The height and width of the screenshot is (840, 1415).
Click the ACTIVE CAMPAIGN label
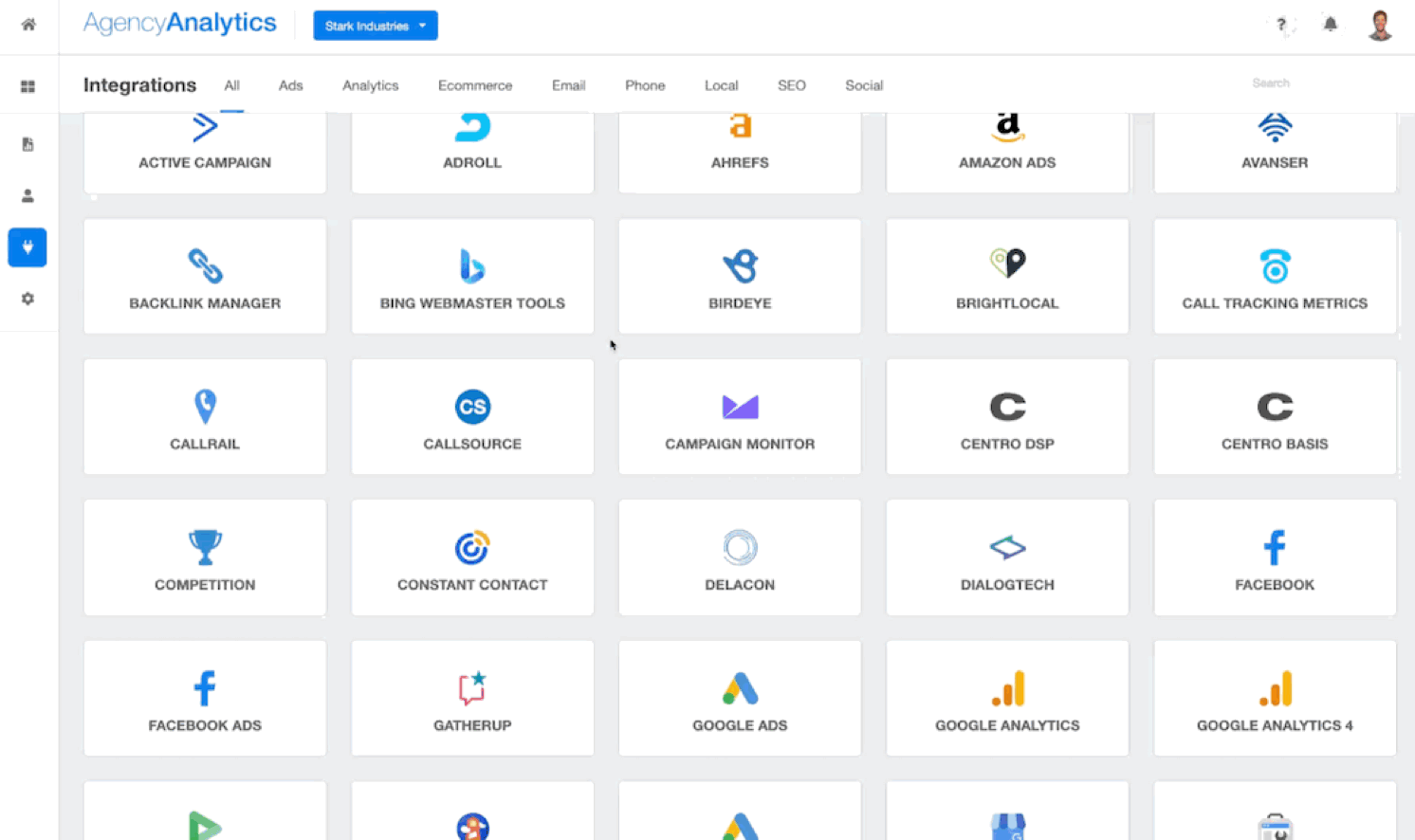(205, 163)
